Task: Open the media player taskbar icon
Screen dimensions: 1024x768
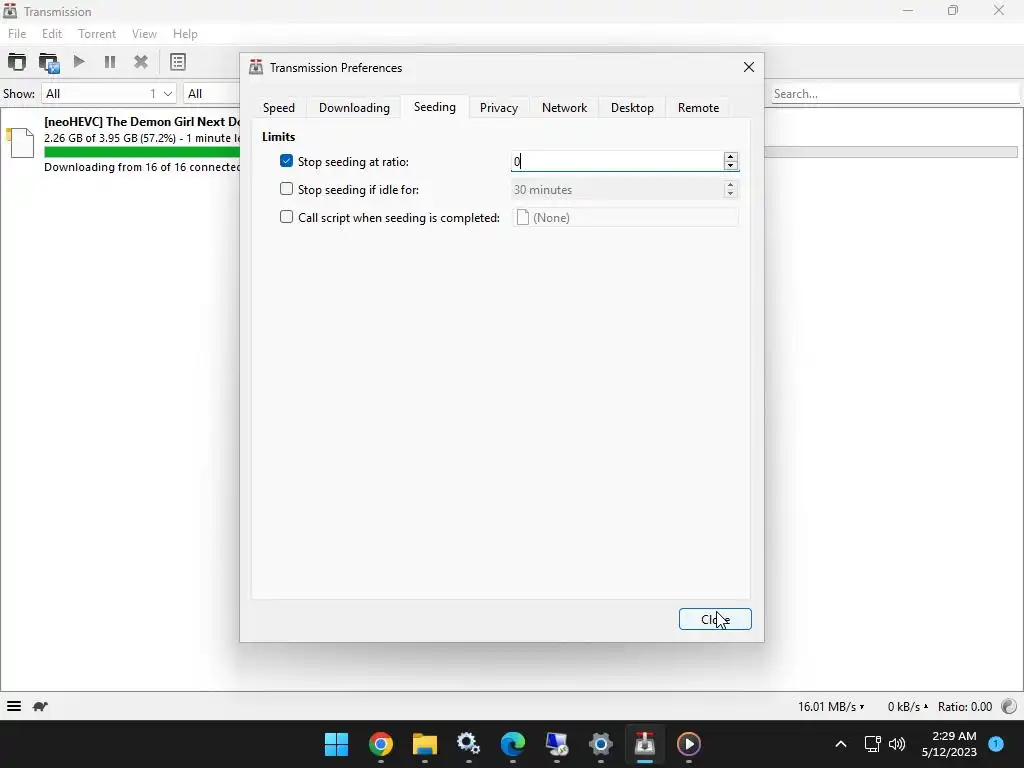Action: tap(688, 744)
